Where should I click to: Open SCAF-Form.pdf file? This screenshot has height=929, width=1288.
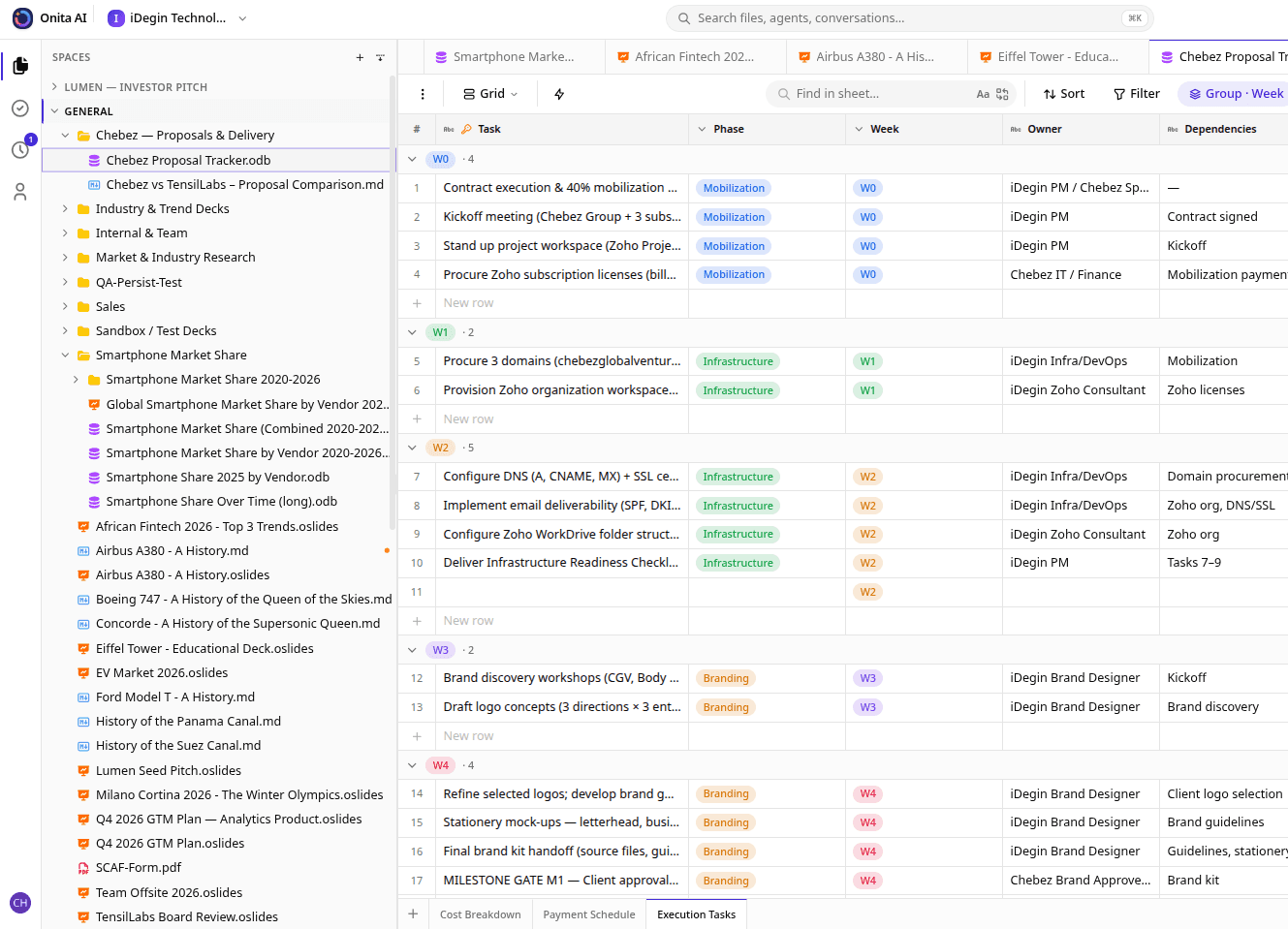click(x=218, y=868)
